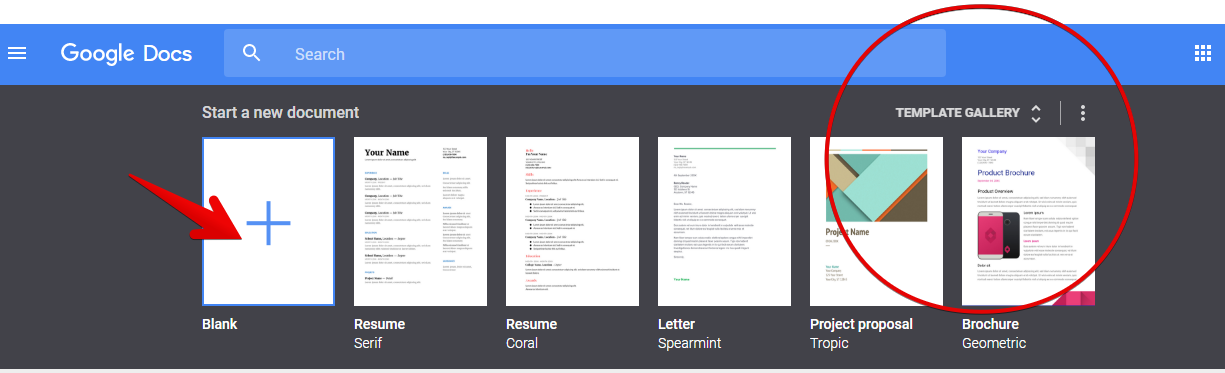
Task: Create a new Blank document
Action: [x=268, y=221]
